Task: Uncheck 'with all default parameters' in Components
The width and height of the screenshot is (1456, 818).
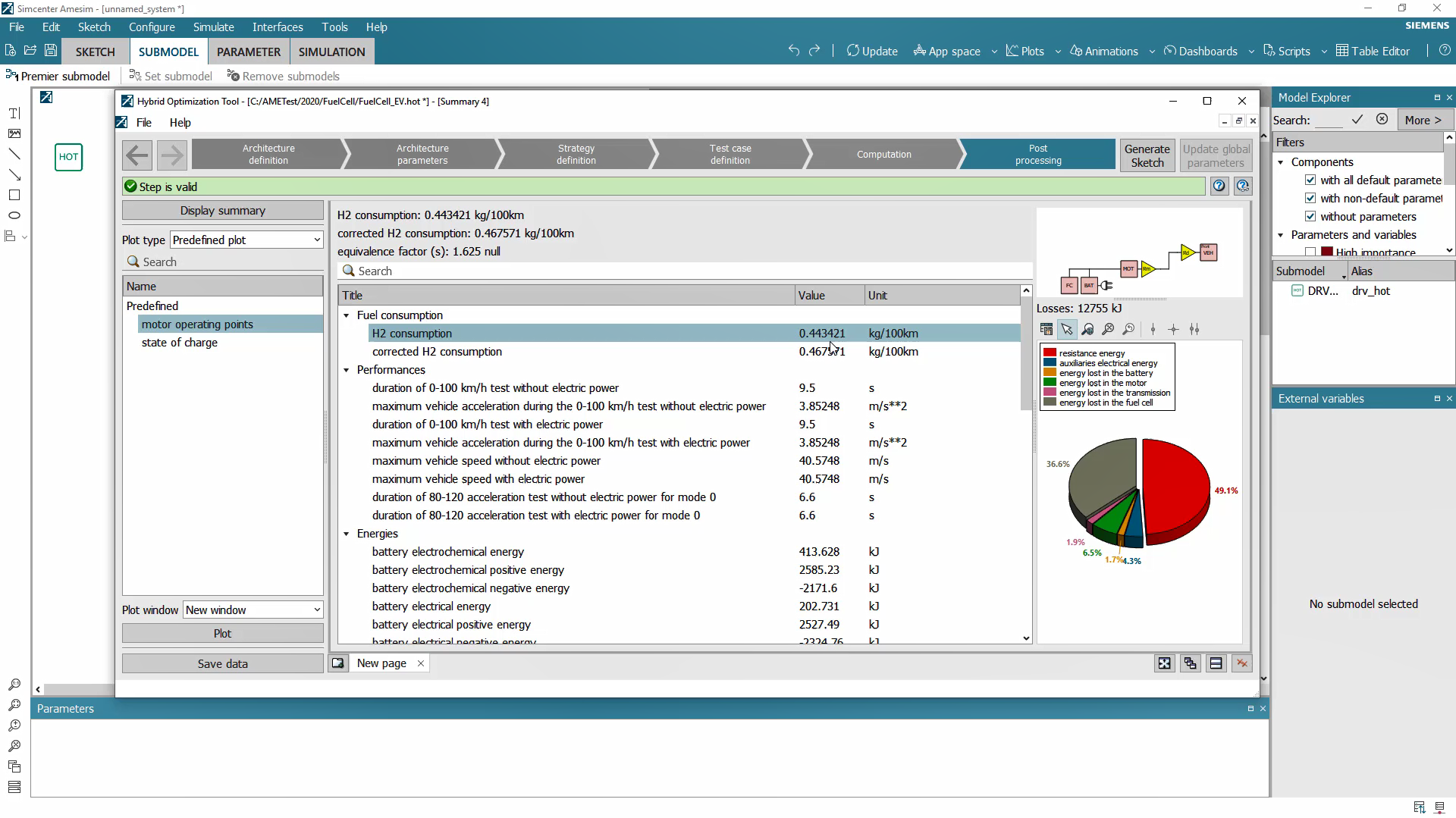Action: 1311,180
